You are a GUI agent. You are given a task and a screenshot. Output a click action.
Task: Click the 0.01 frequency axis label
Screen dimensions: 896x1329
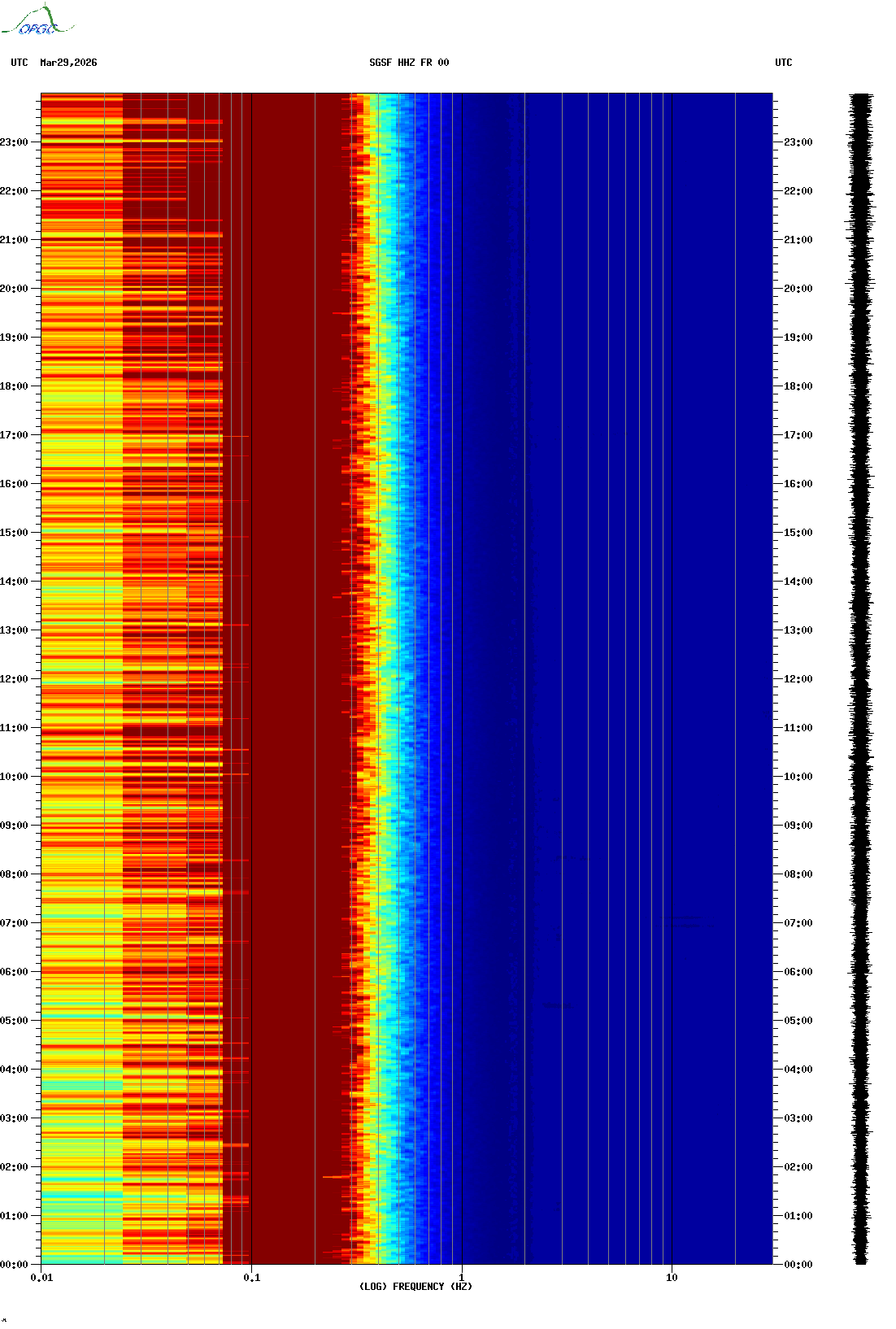(41, 1278)
